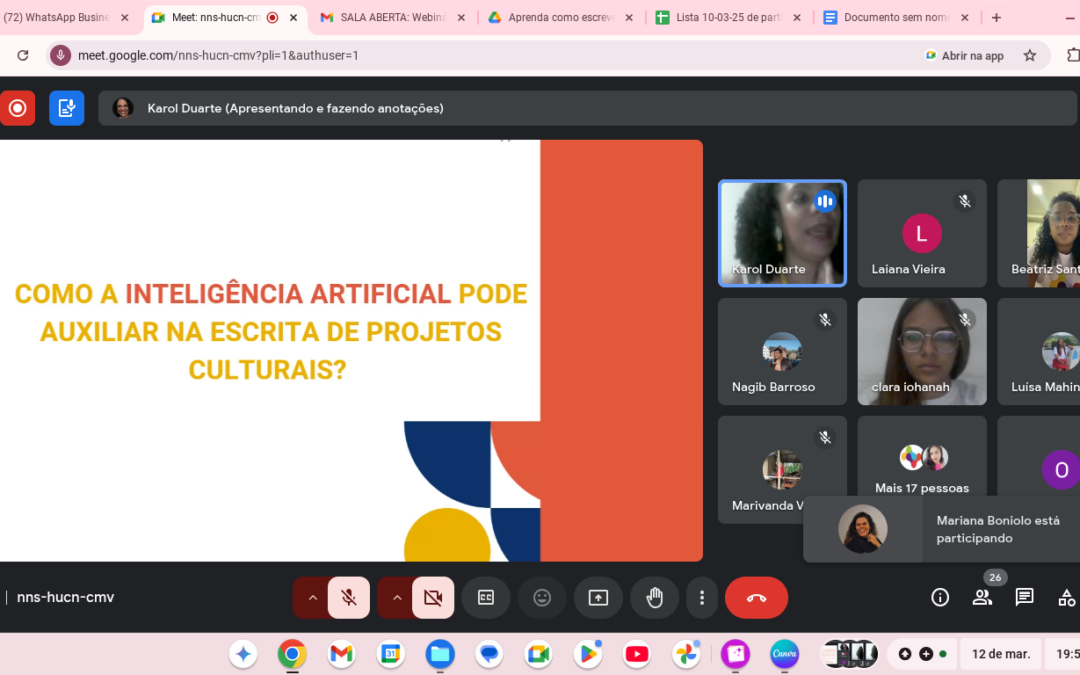Open the Mais 17 pessoas tile
Viewport: 1080px width, 675px height.
click(x=922, y=458)
